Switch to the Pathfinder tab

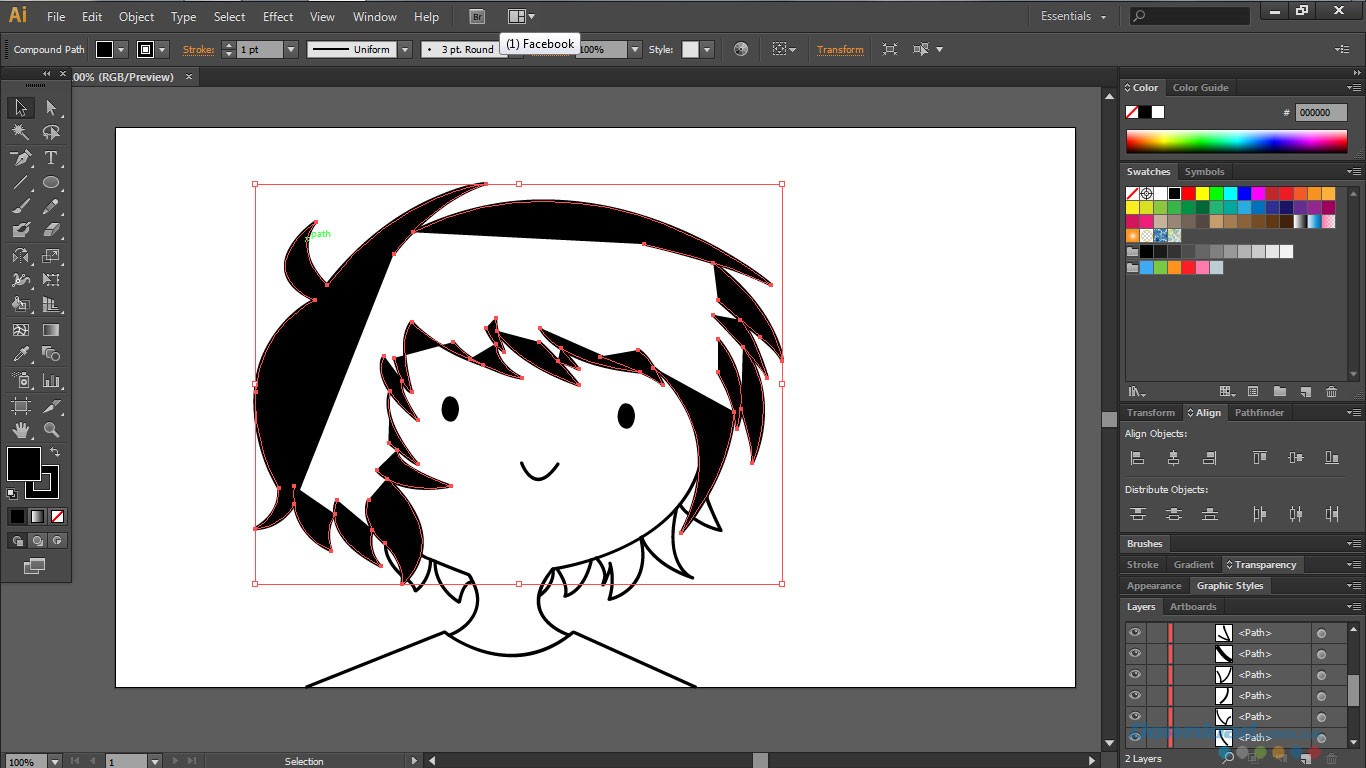tap(1259, 412)
